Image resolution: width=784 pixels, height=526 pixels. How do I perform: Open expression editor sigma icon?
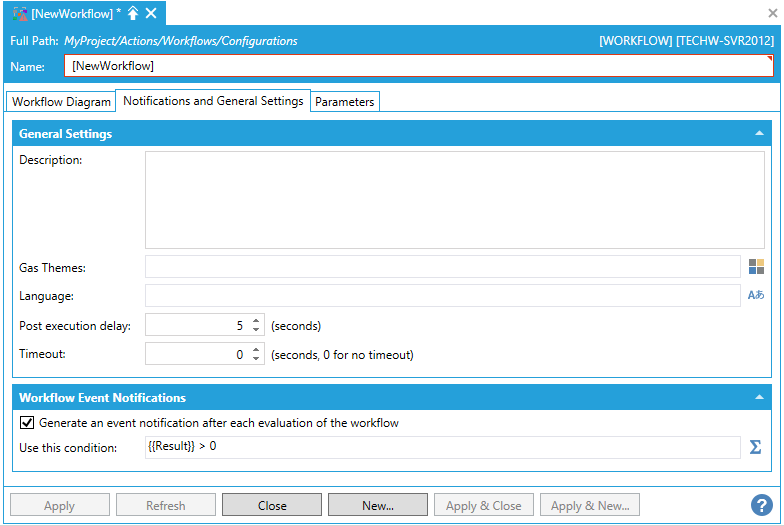point(756,447)
